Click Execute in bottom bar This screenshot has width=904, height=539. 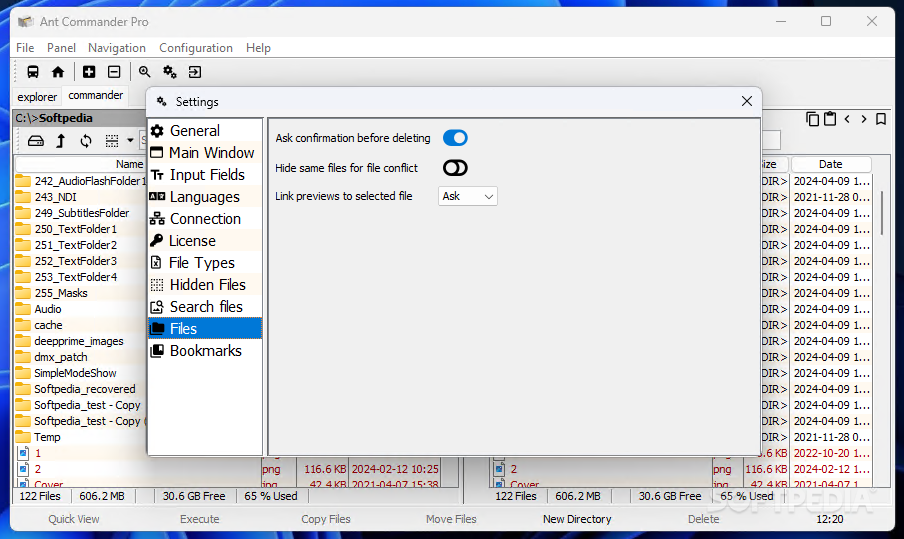(199, 519)
